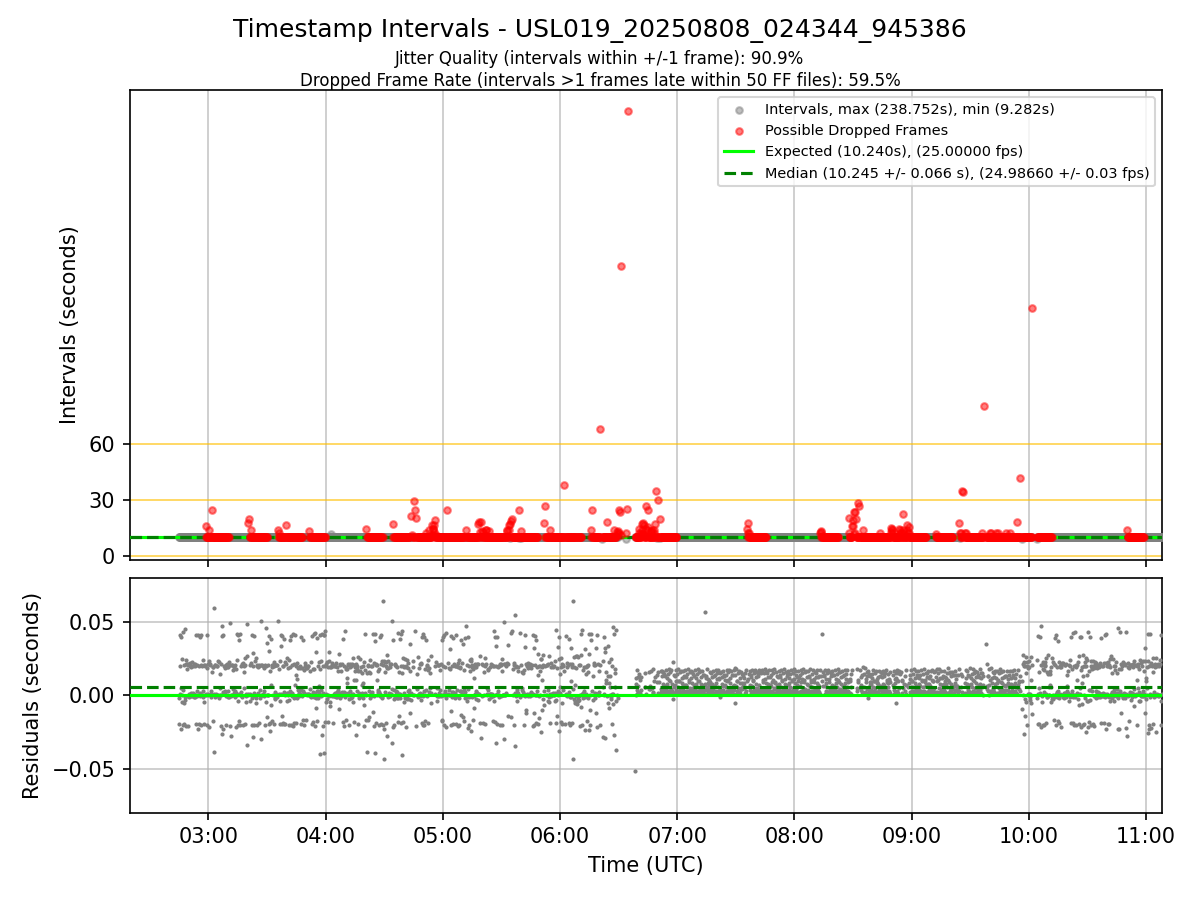This screenshot has width=1200, height=900.
Task: Click the 09:00 x-axis tick label
Action: coord(912,836)
